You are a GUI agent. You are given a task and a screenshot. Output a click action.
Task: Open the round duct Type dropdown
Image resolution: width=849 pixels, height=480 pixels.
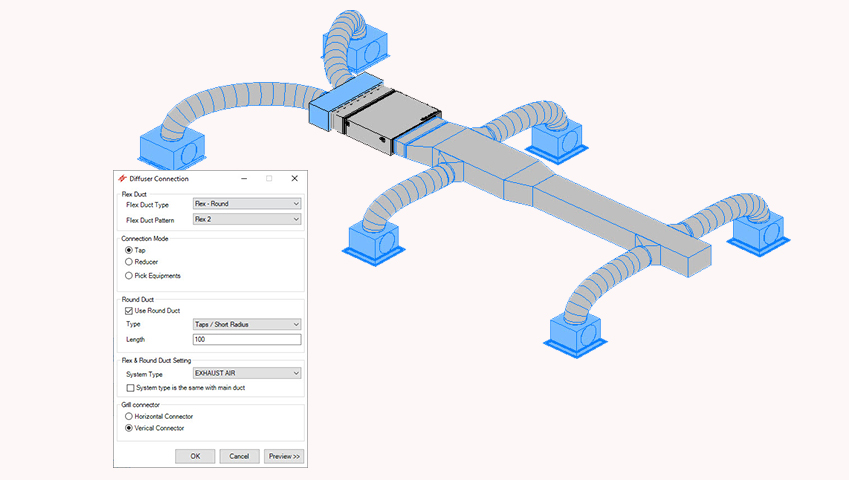[247, 324]
